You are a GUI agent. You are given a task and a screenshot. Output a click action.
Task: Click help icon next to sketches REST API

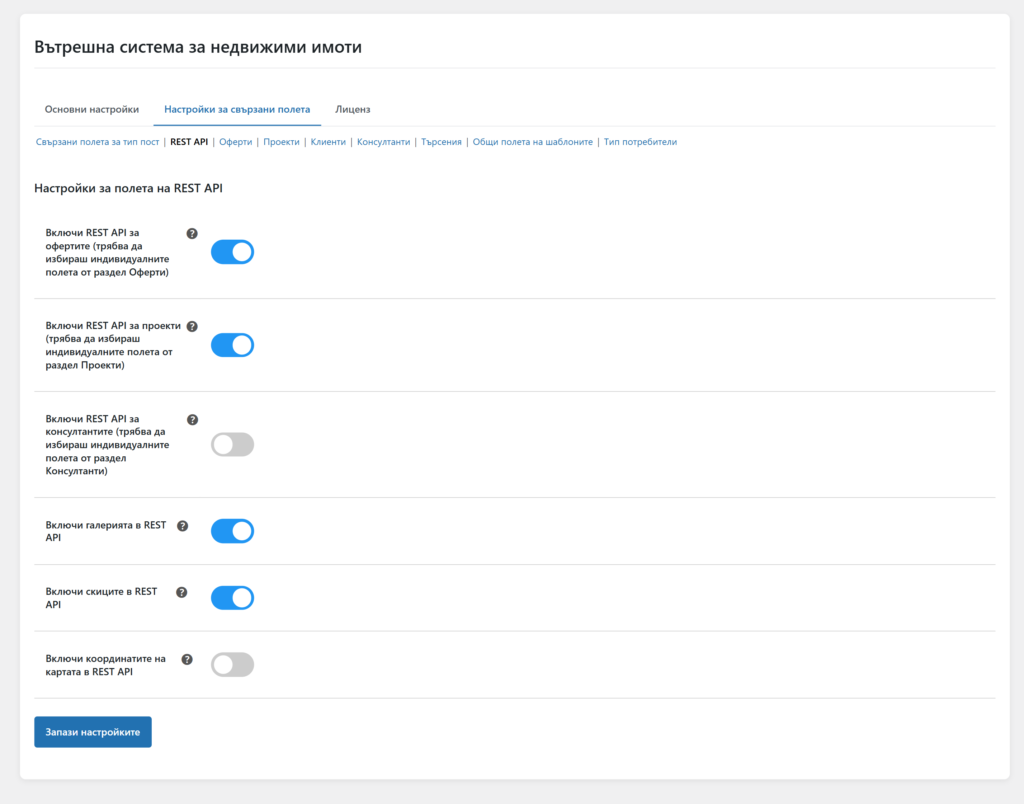point(181,592)
